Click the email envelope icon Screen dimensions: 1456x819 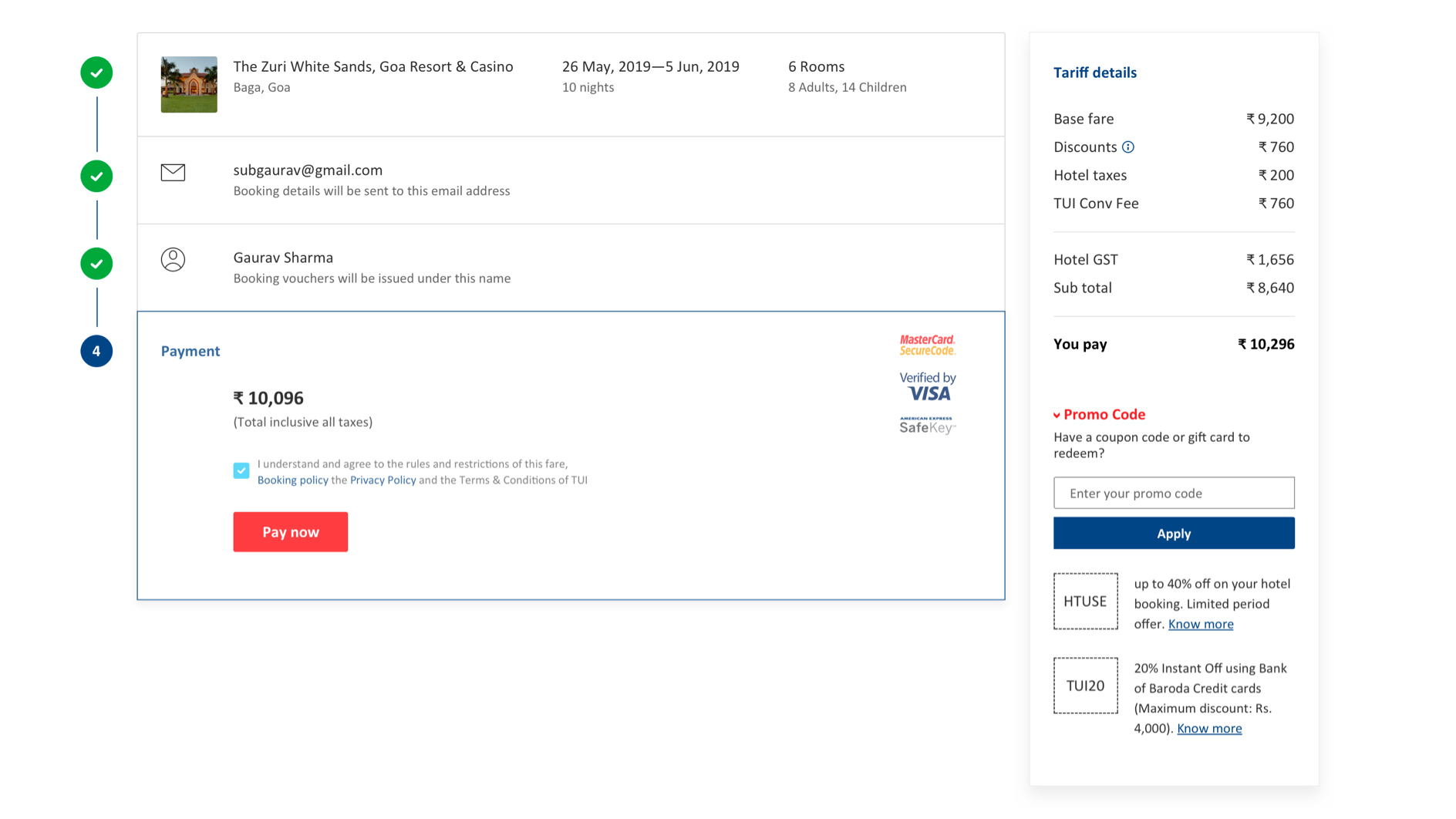[x=173, y=172]
